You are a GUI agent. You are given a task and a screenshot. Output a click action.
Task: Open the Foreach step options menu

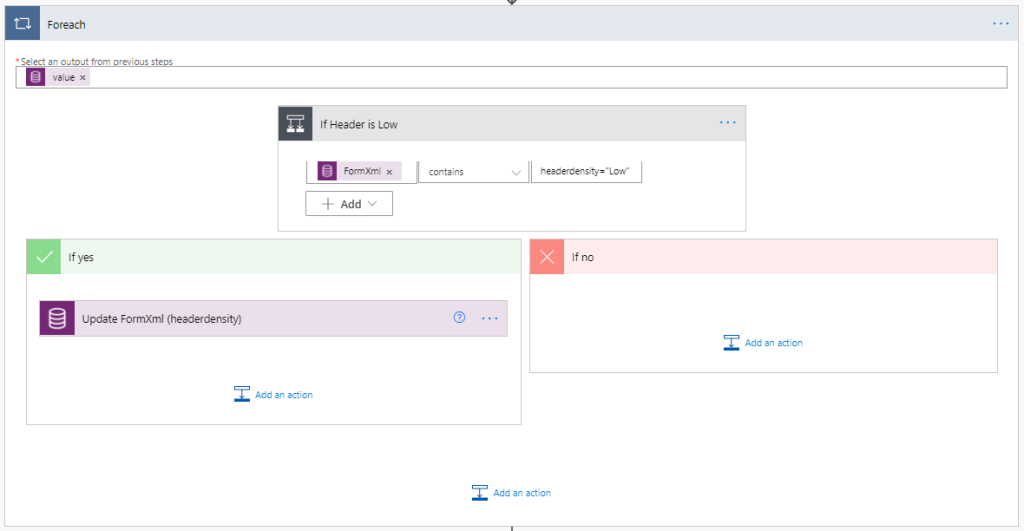coord(1000,23)
